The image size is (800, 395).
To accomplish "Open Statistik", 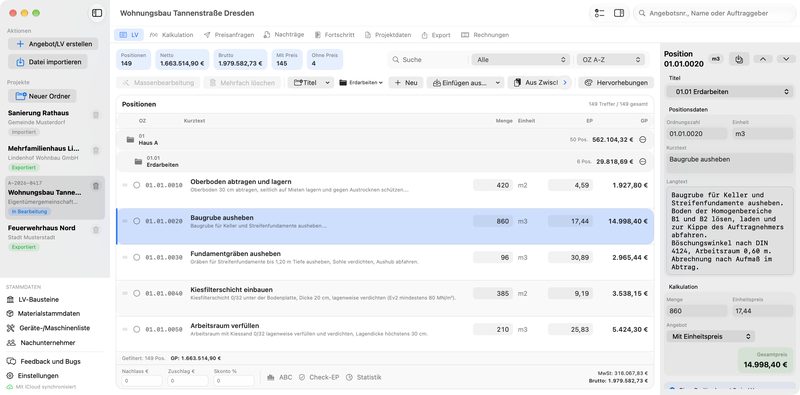I will click(x=363, y=377).
